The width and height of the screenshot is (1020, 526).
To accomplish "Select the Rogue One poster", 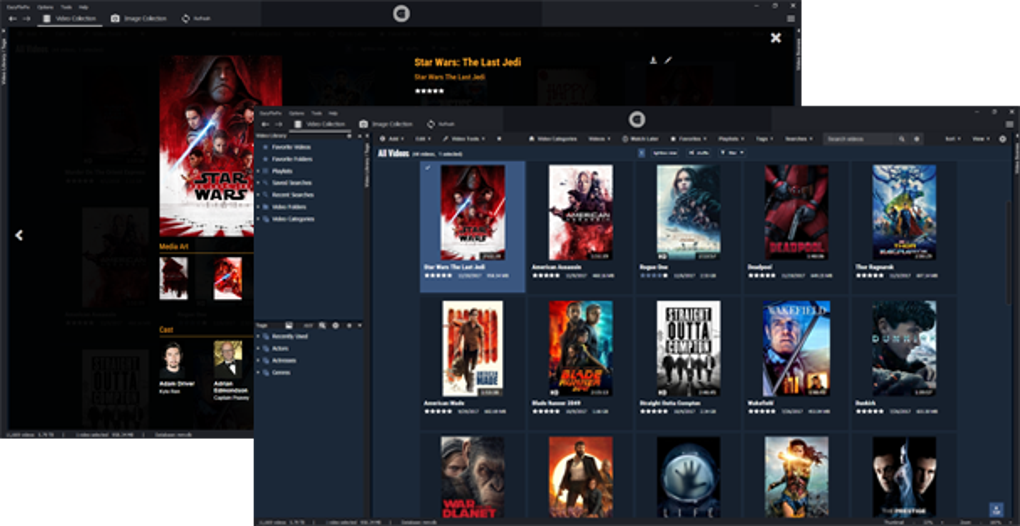I will click(x=688, y=213).
